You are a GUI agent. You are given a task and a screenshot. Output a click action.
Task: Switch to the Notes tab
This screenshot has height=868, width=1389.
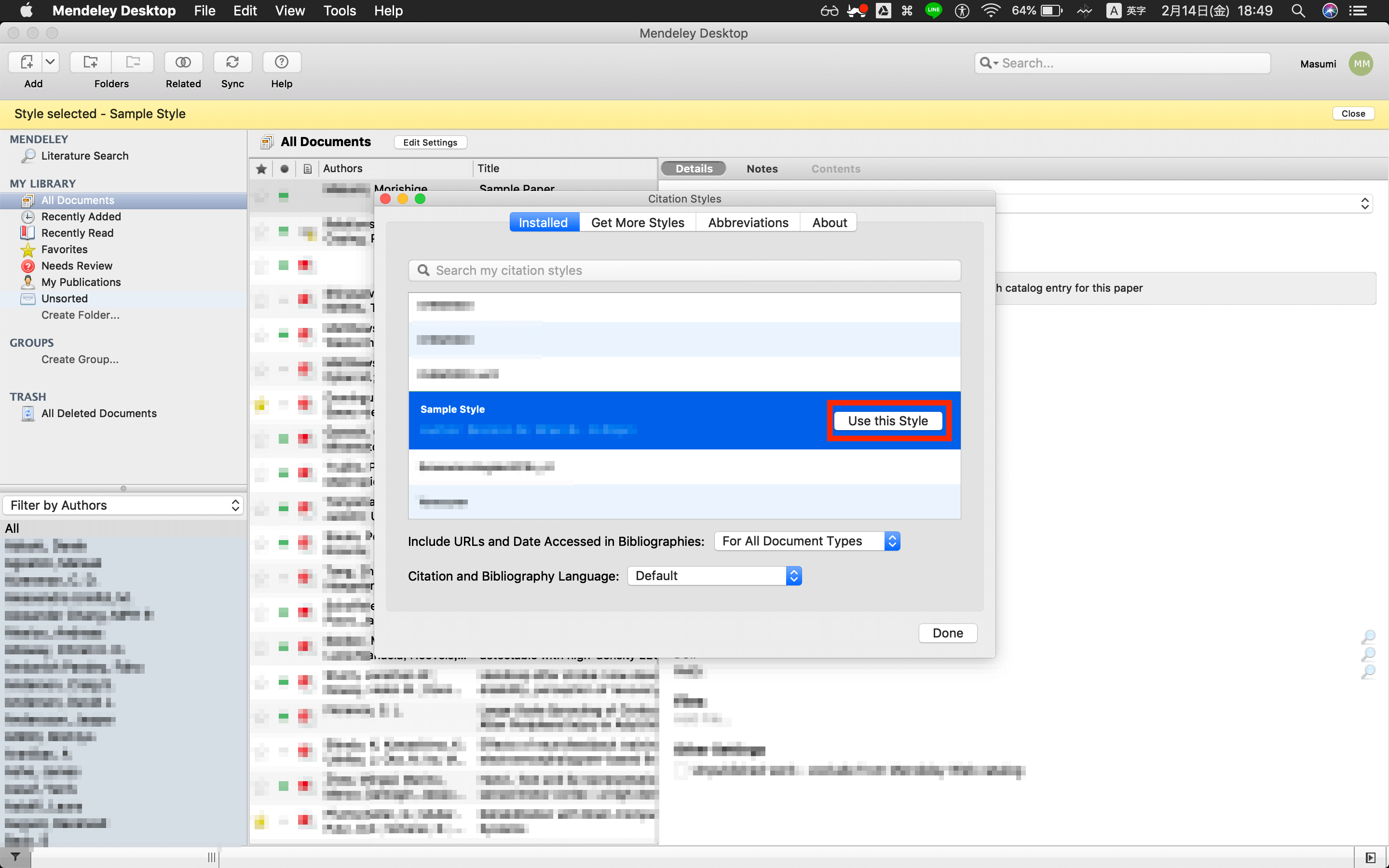coord(762,169)
